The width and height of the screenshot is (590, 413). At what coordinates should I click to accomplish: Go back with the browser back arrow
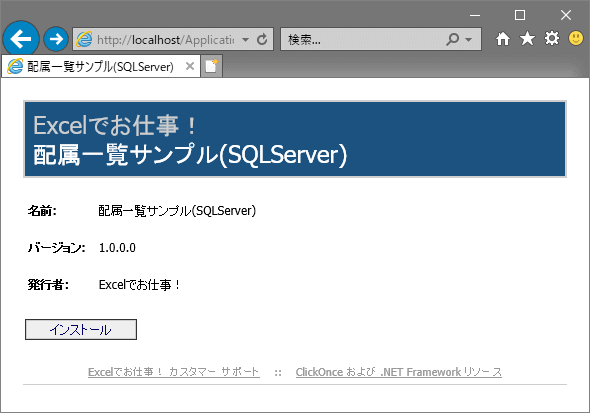click(x=21, y=39)
